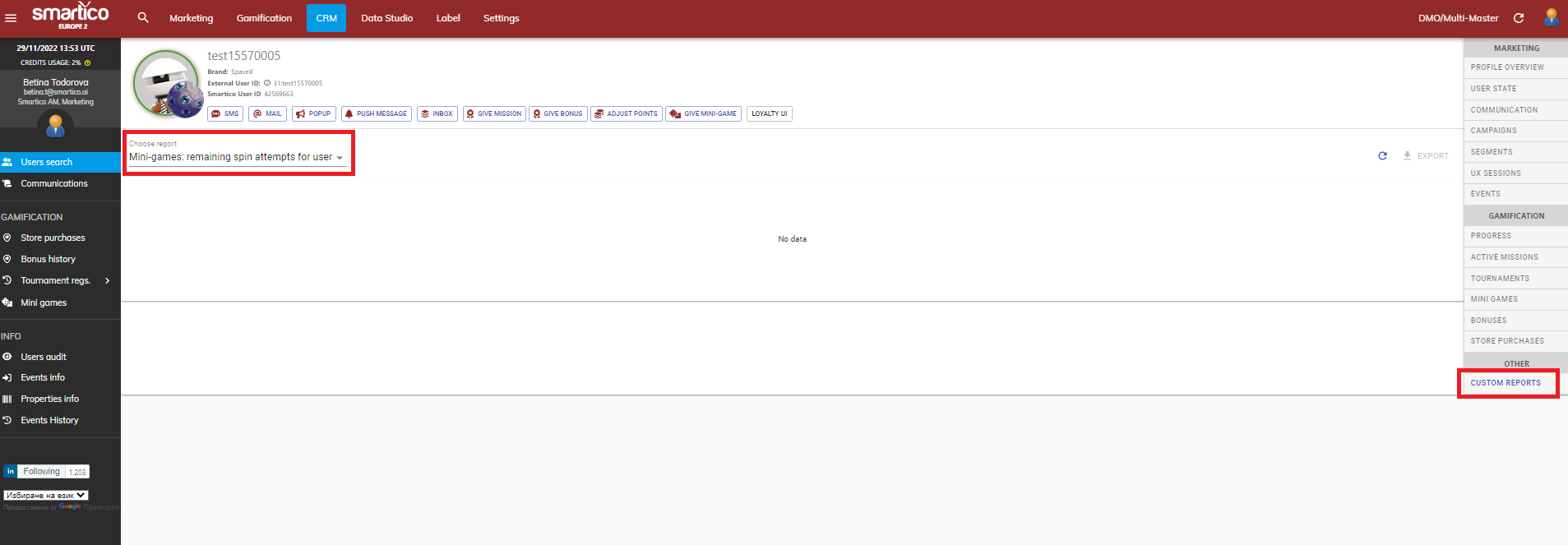Switch to the Gamification top menu

pos(264,18)
